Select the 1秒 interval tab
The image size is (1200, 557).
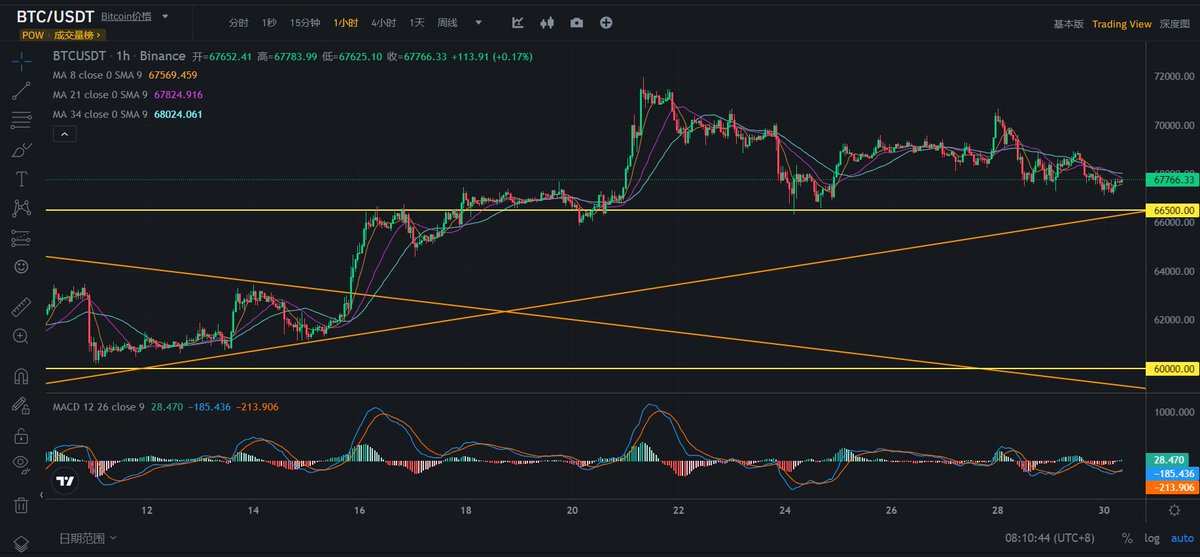click(x=269, y=22)
